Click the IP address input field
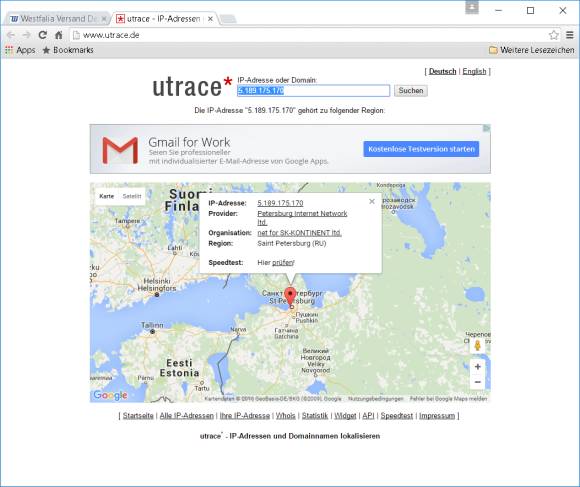The image size is (580, 487). [x=313, y=91]
